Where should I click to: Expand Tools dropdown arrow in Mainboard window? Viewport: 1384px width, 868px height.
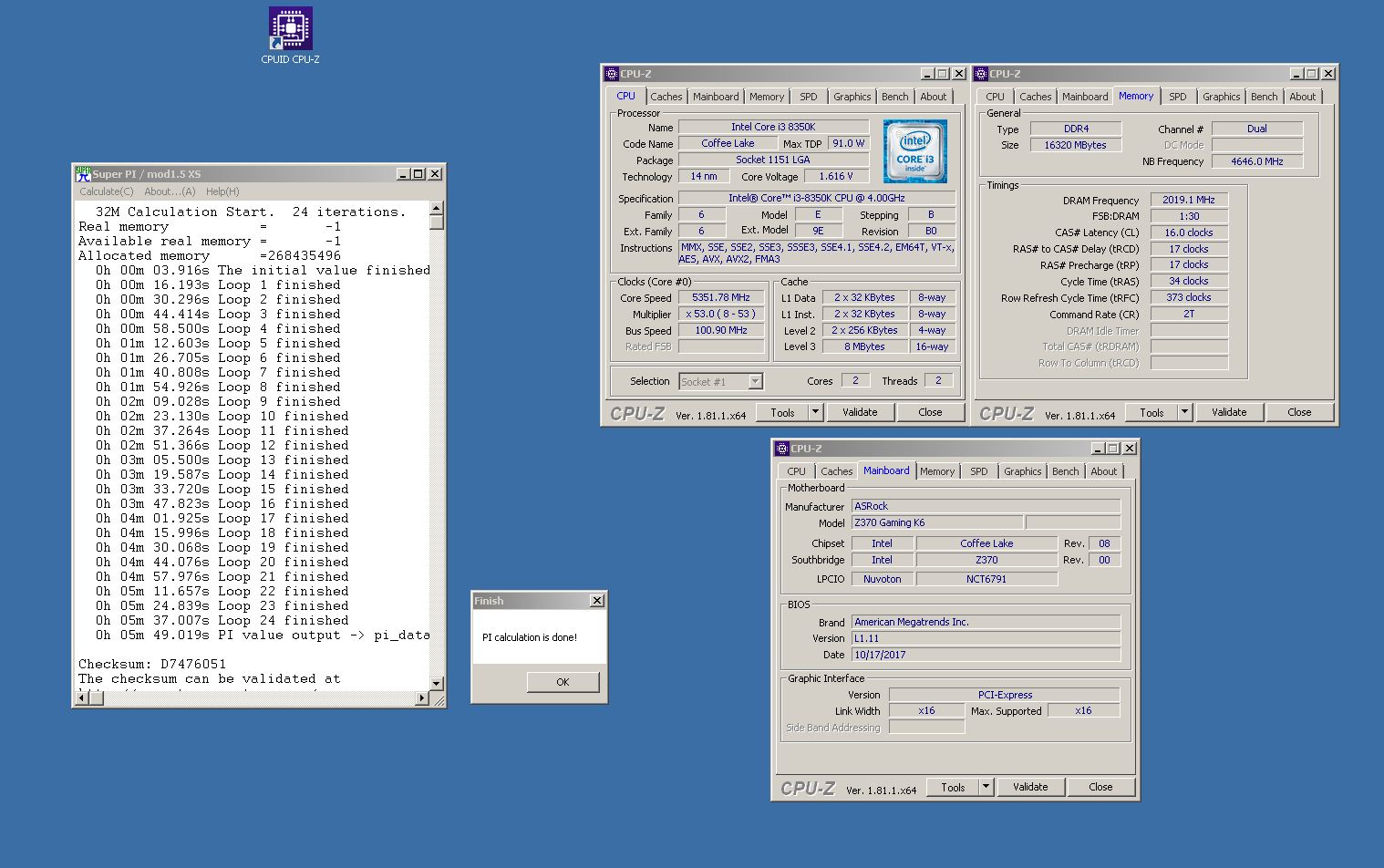pyautogui.click(x=986, y=787)
